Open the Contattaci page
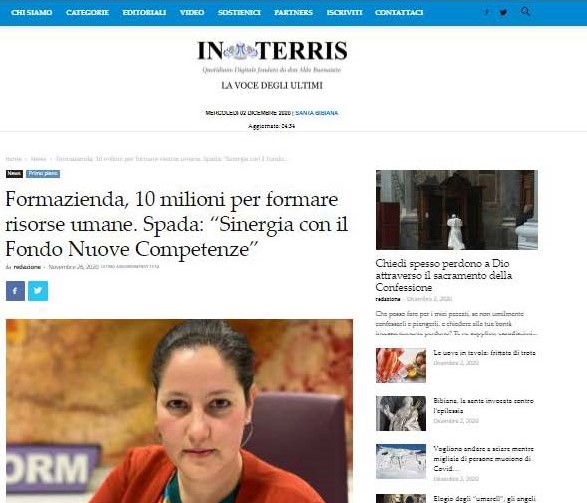 (x=399, y=12)
